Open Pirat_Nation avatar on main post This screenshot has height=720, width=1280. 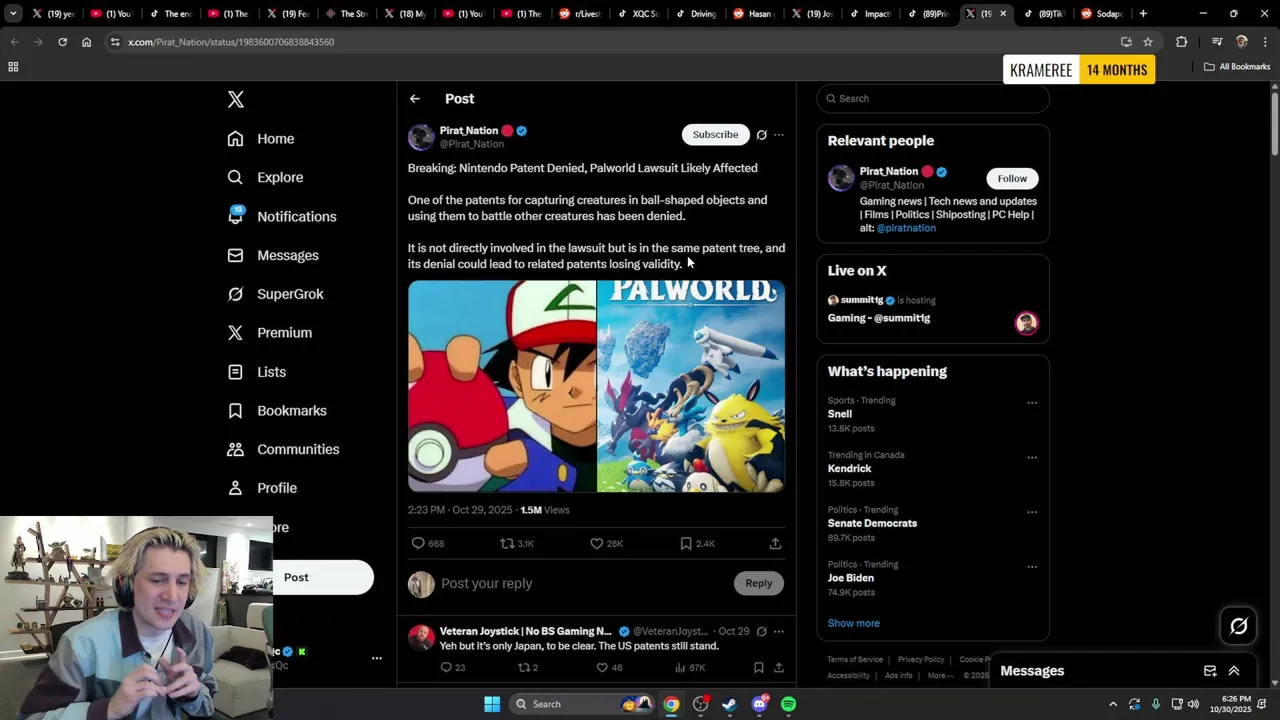421,137
